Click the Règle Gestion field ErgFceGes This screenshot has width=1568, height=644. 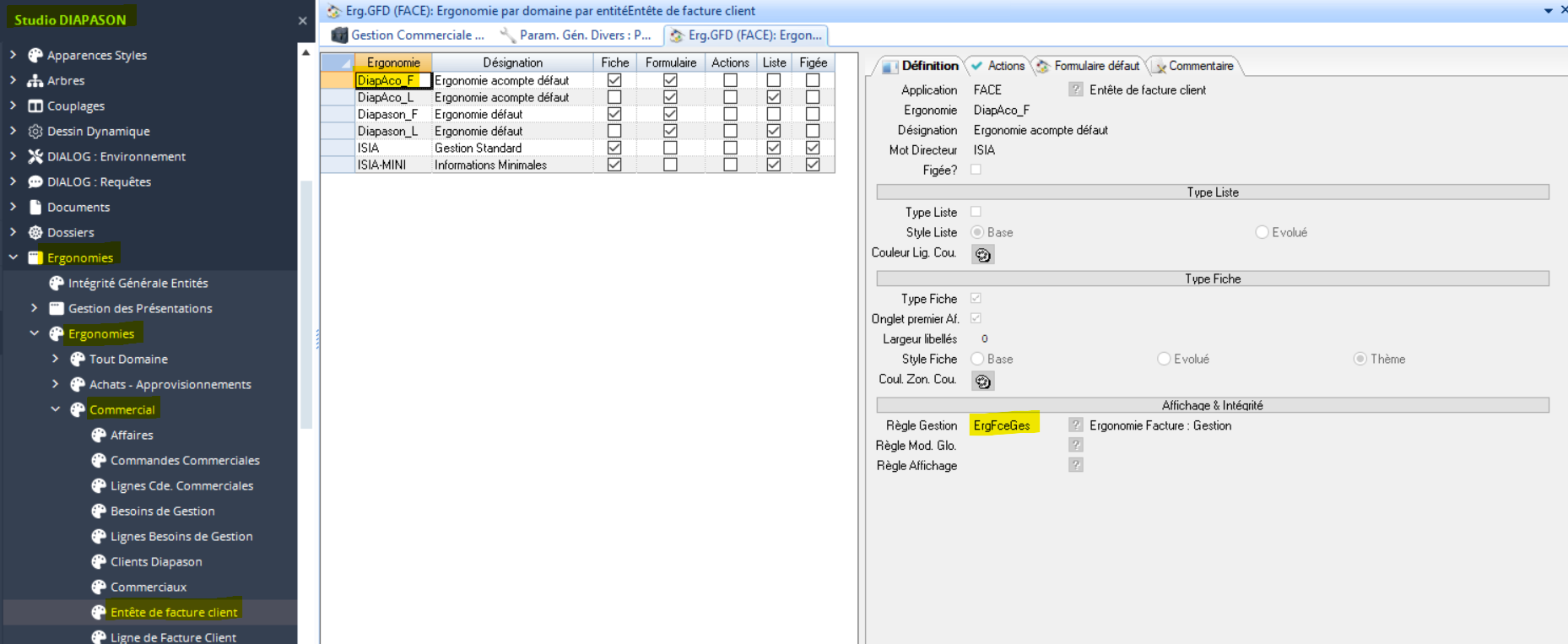[1002, 425]
